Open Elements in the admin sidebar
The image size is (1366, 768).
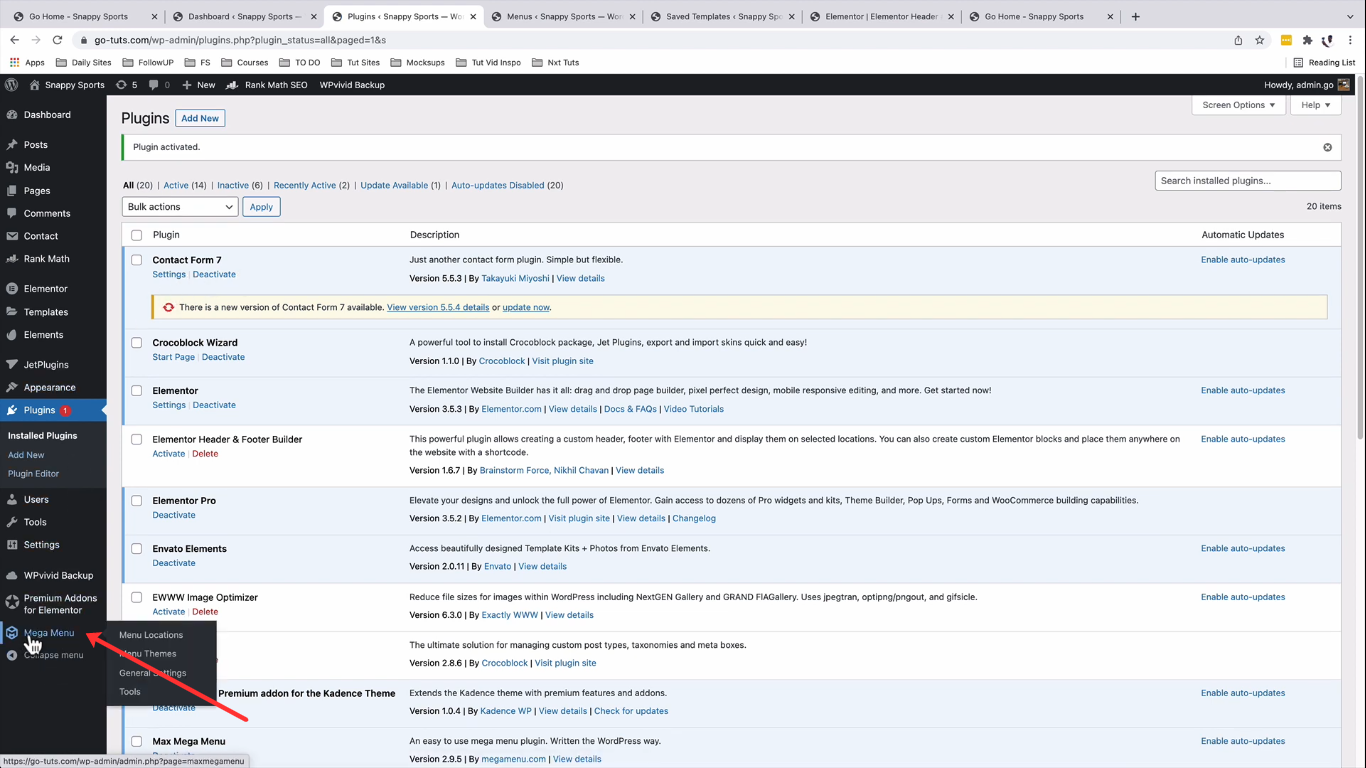click(x=43, y=335)
